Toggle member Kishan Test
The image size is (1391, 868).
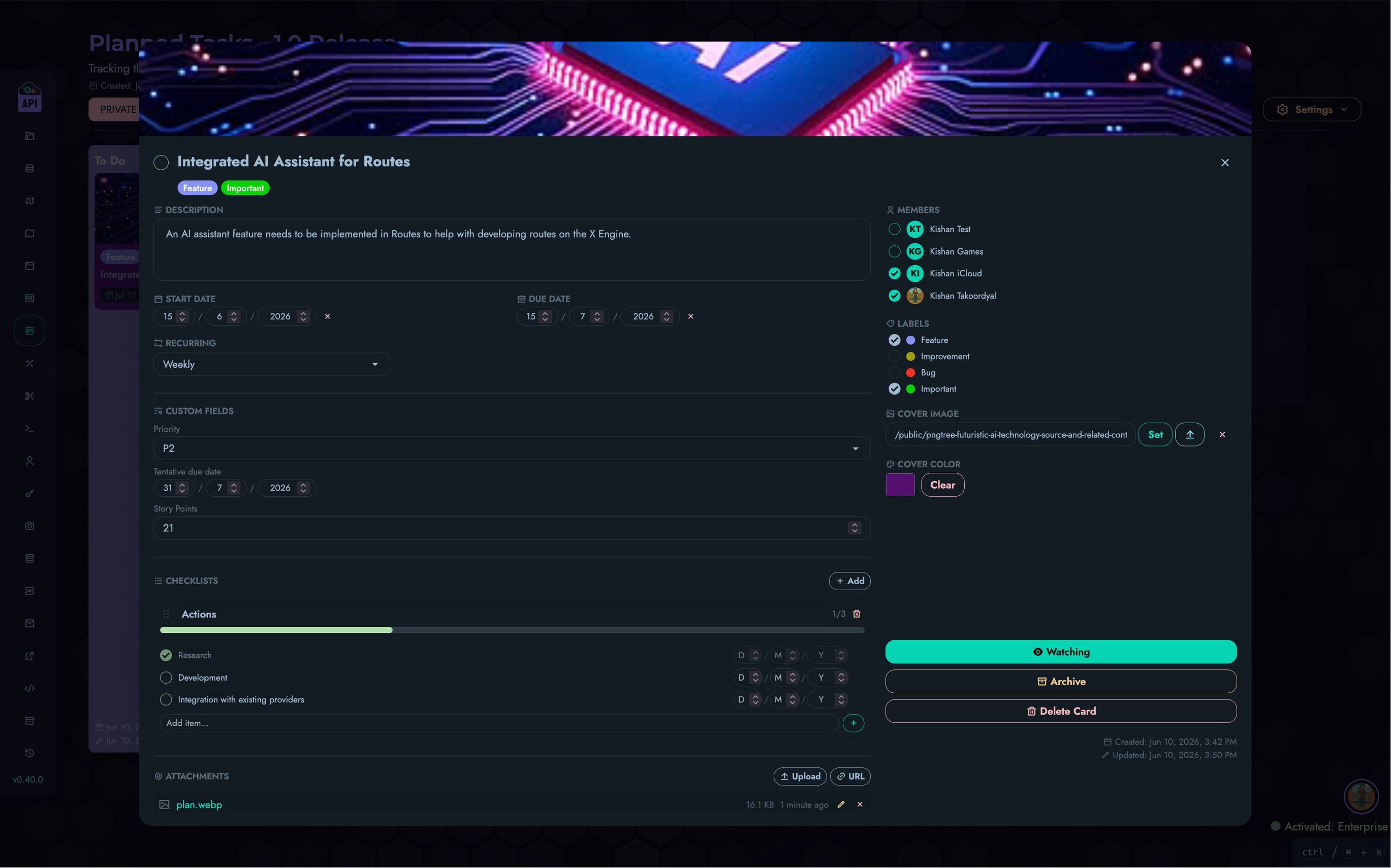pos(895,229)
